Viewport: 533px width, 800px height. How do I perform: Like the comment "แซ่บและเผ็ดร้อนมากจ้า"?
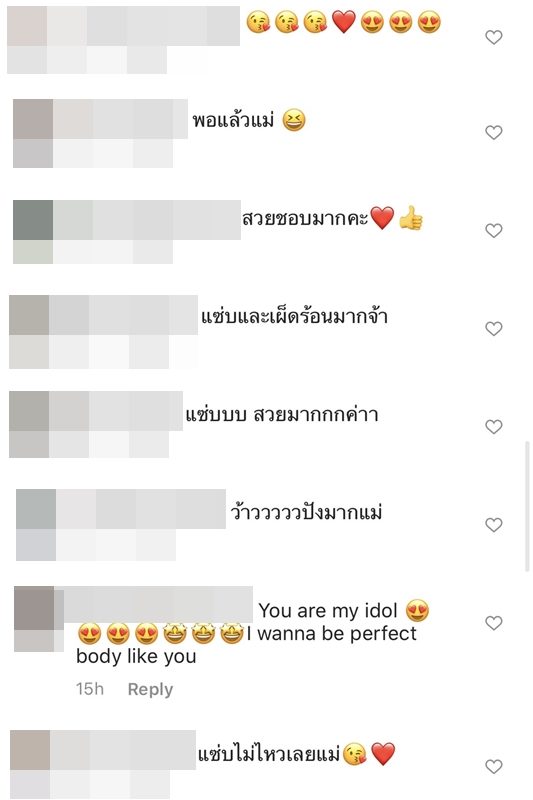point(493,329)
